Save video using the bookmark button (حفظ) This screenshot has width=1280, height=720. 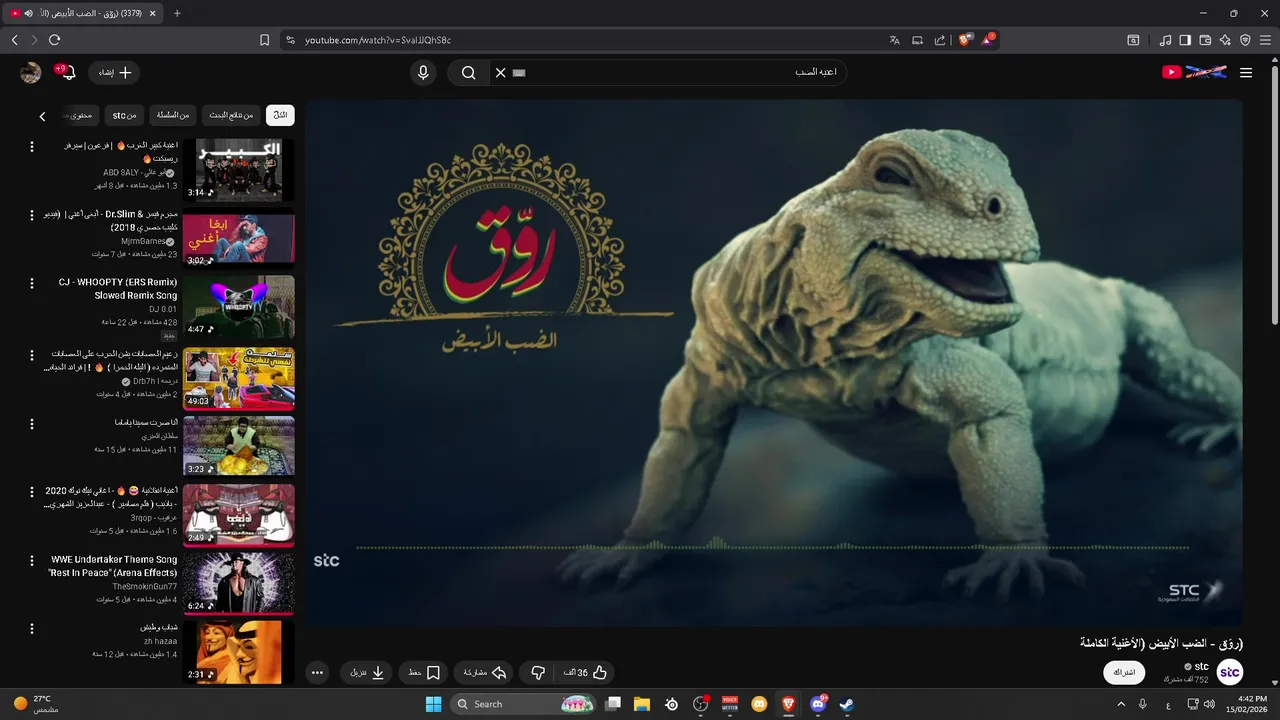(x=422, y=673)
